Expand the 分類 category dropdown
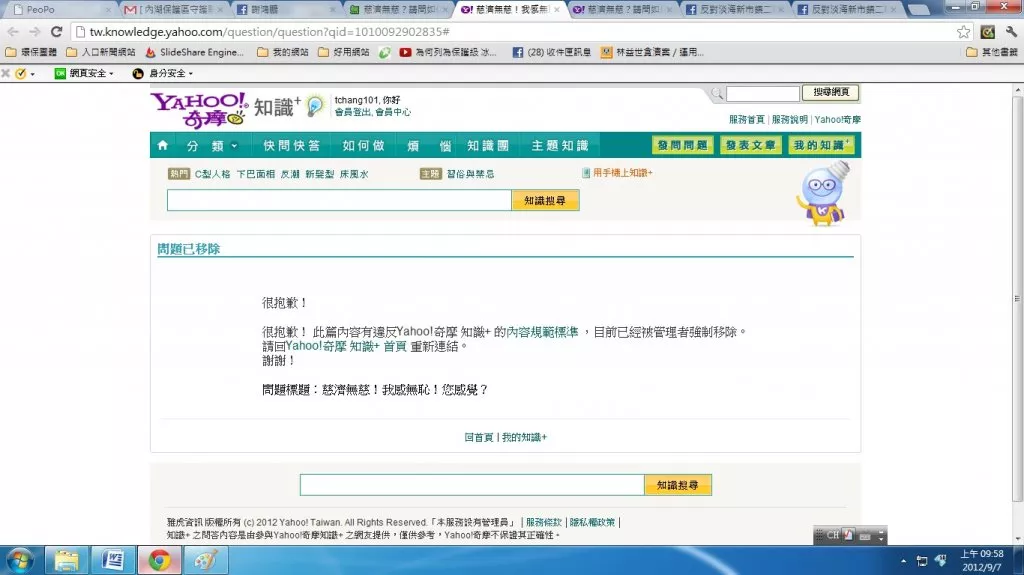This screenshot has height=575, width=1024. coord(211,146)
